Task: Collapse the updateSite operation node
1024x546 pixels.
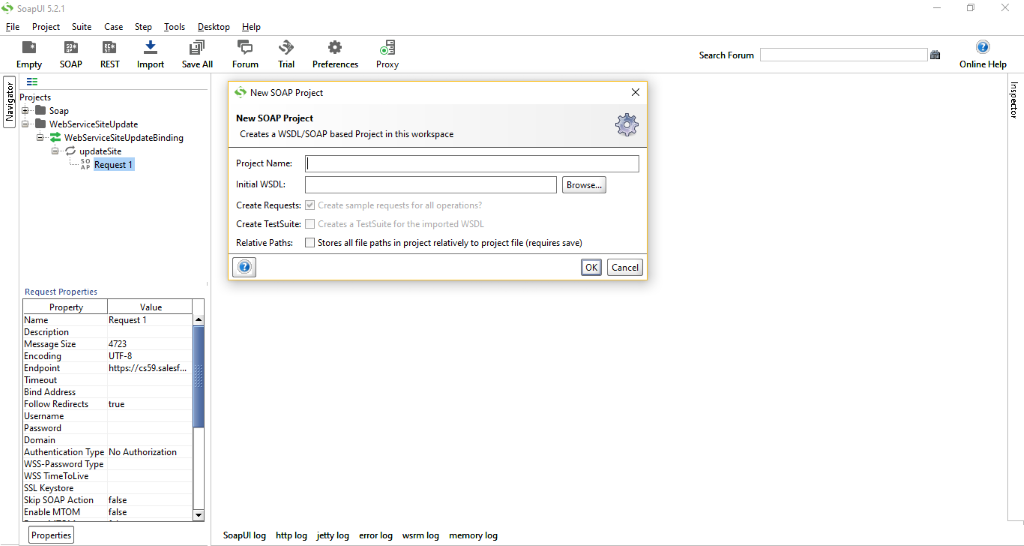Action: [55, 152]
